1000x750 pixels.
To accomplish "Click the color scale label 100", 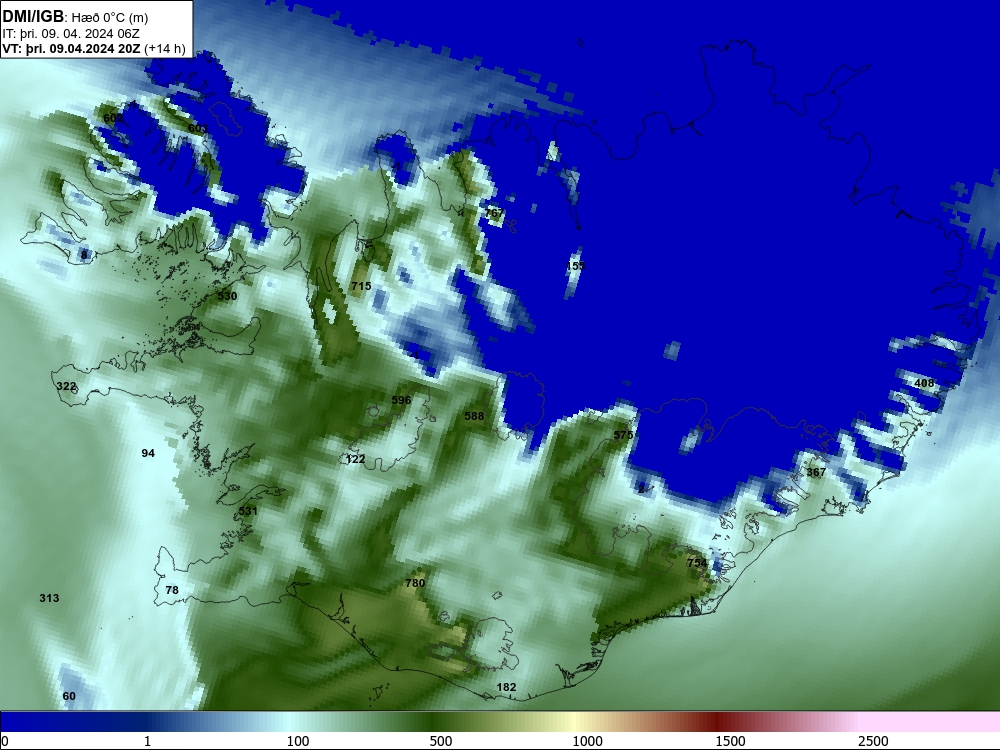I will point(298,741).
